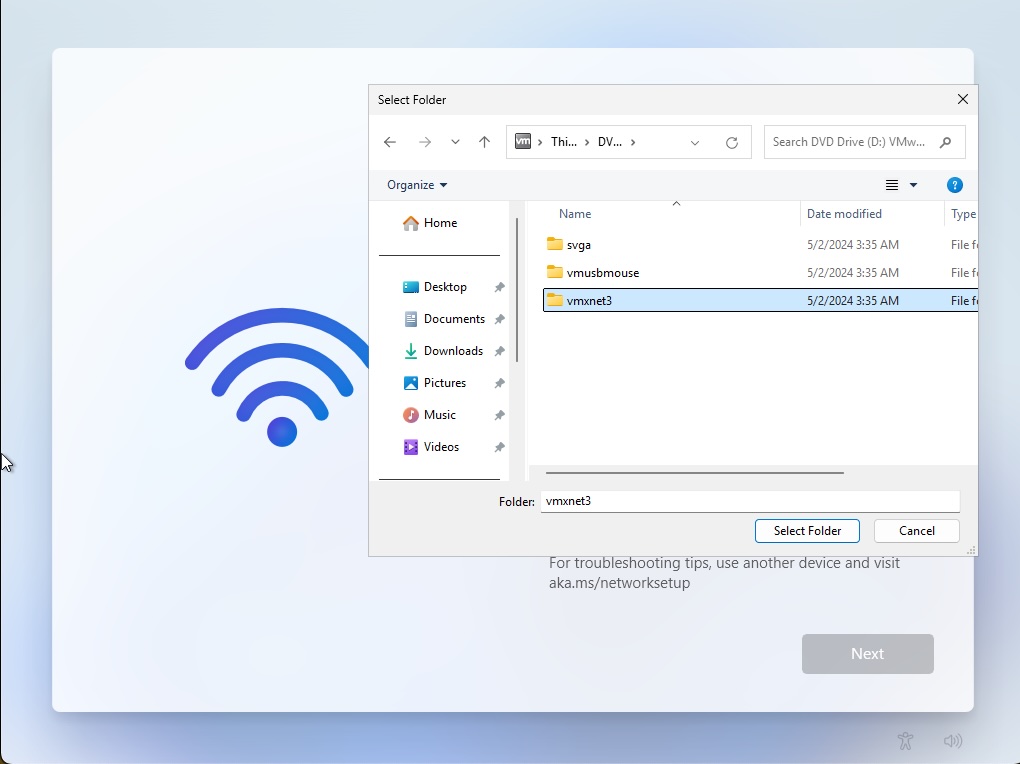1020x764 pixels.
Task: Open recent locations chevron beside forward arrow
Action: [455, 142]
